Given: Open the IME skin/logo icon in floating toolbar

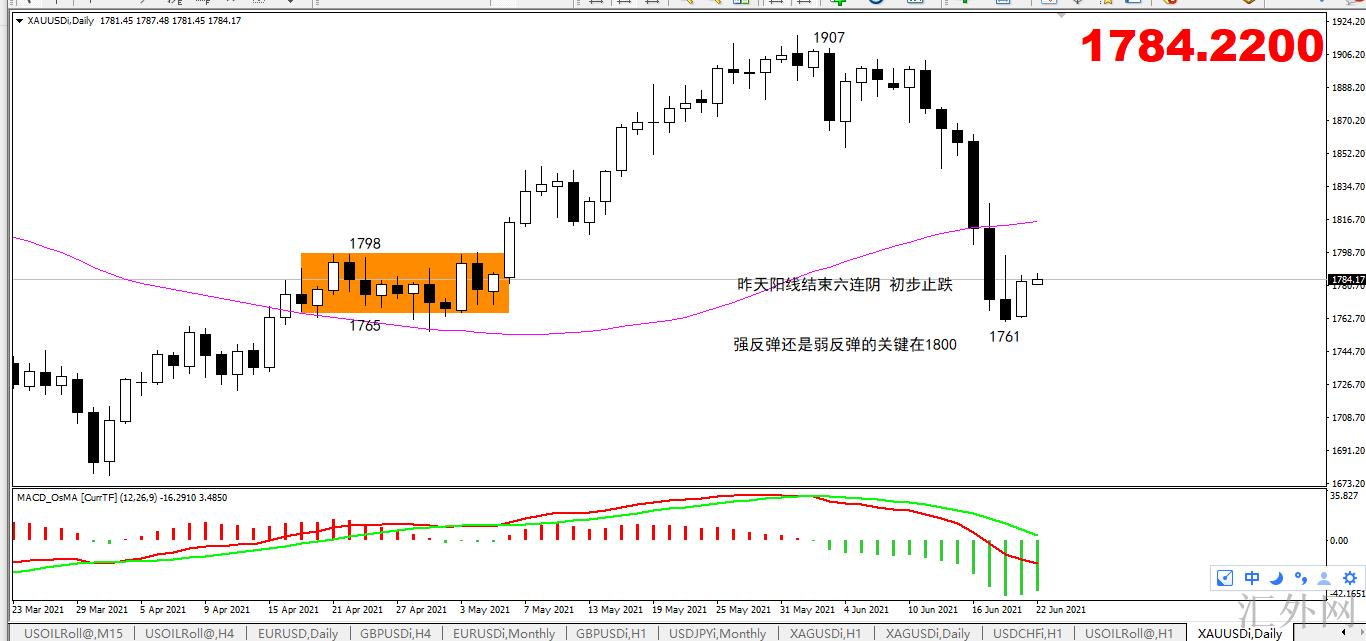Looking at the screenshot, I should (1225, 578).
